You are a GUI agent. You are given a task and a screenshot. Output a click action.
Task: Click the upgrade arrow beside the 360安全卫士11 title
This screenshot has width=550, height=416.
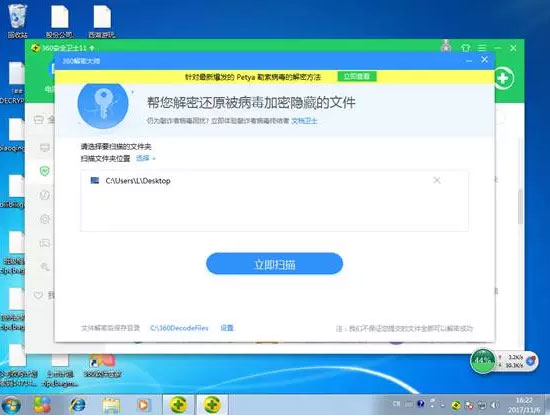(x=92, y=48)
